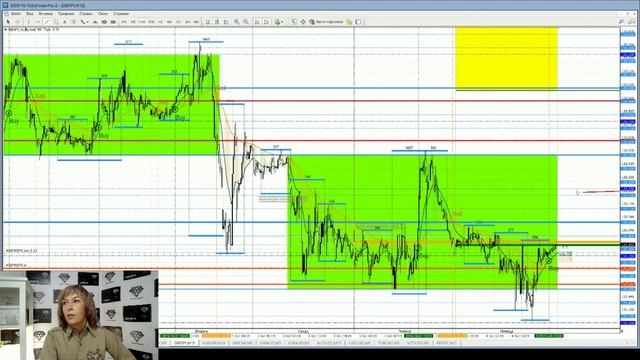Zoom out on the chart
Screen dimensions: 640x360
click(x=246, y=22)
